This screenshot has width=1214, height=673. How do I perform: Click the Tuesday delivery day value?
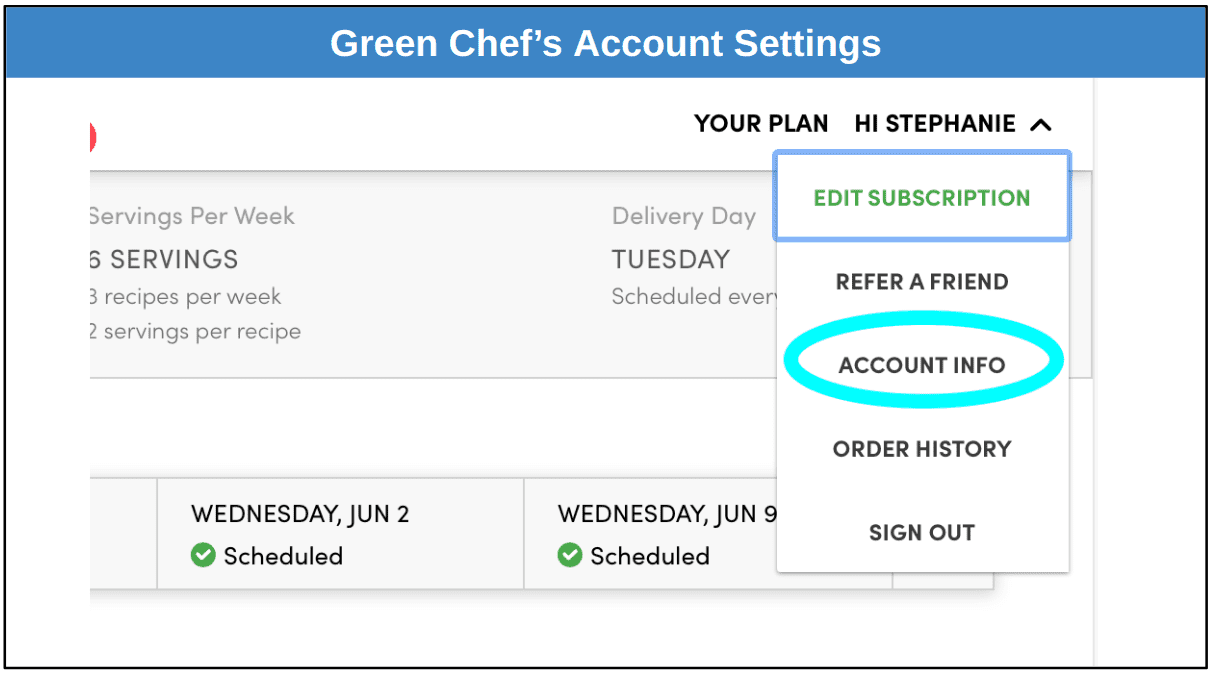coord(671,260)
